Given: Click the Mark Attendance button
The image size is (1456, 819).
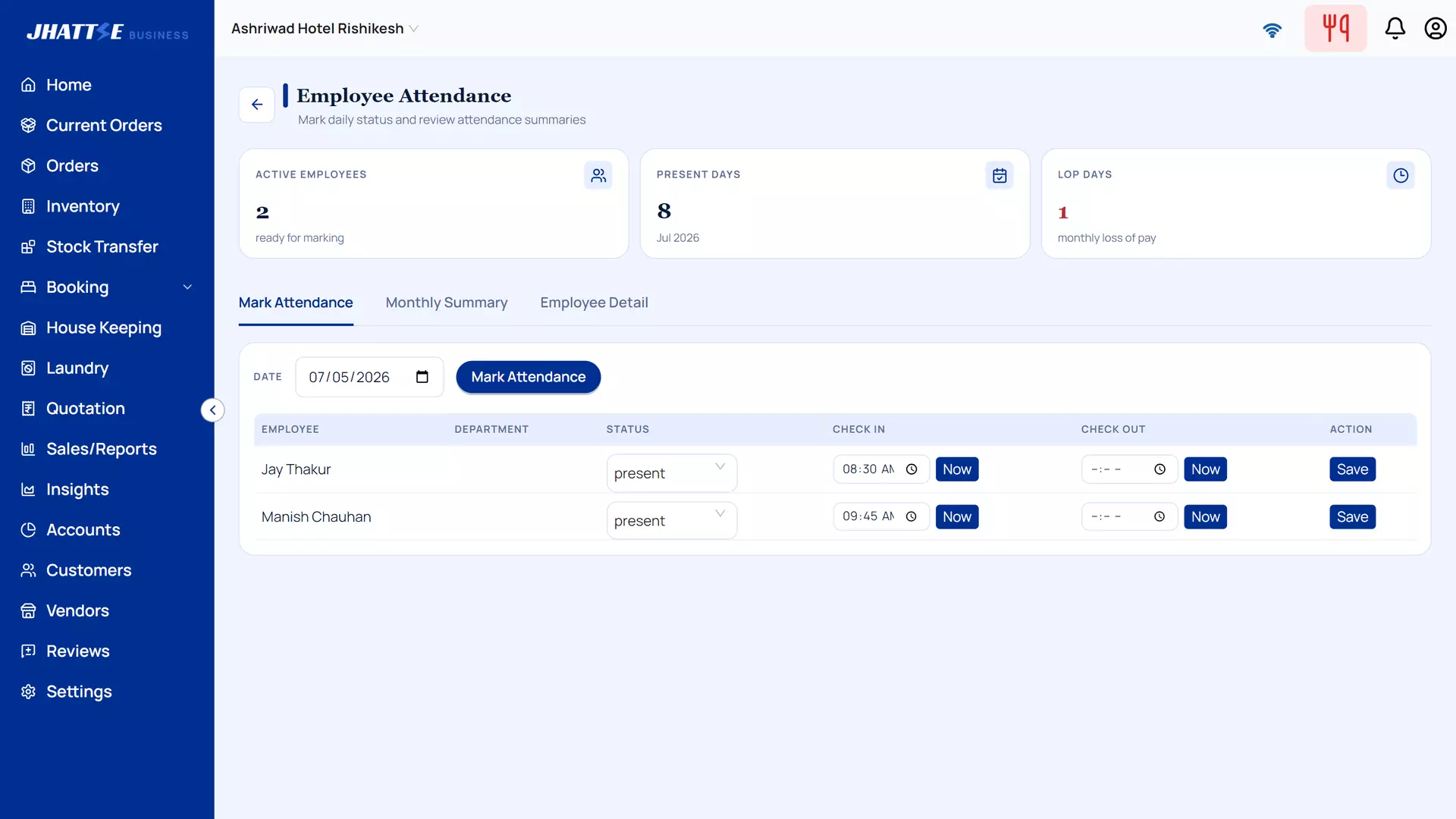Looking at the screenshot, I should [529, 377].
